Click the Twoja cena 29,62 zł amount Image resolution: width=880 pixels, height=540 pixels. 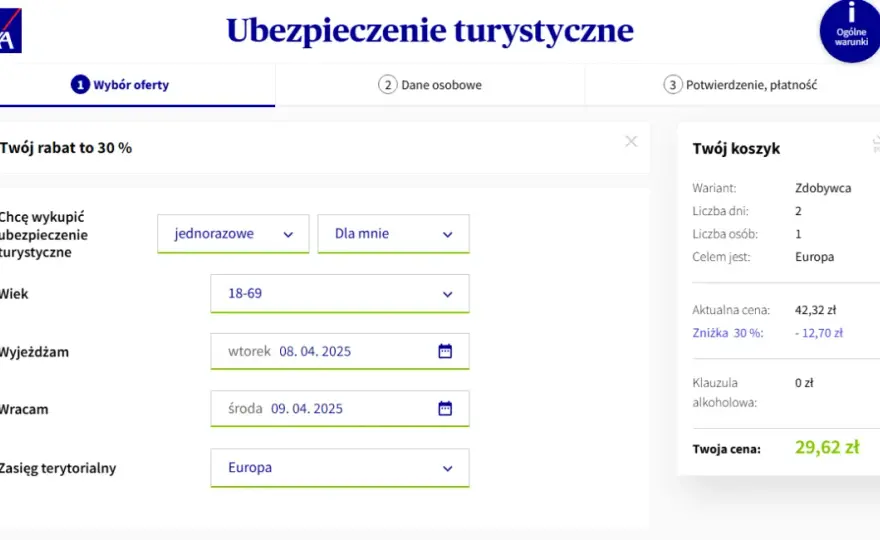(827, 447)
